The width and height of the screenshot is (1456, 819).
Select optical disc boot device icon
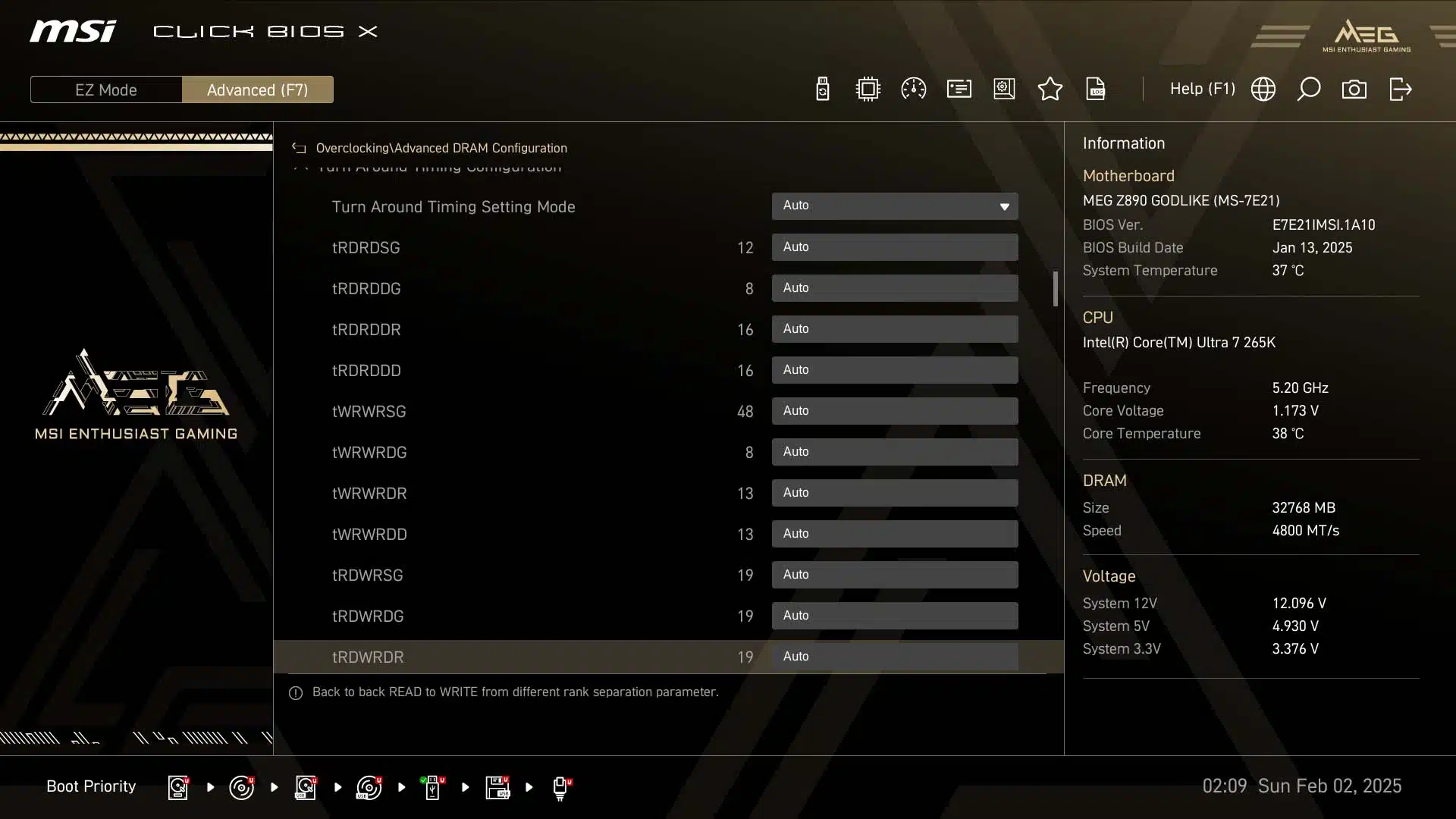pyautogui.click(x=242, y=787)
